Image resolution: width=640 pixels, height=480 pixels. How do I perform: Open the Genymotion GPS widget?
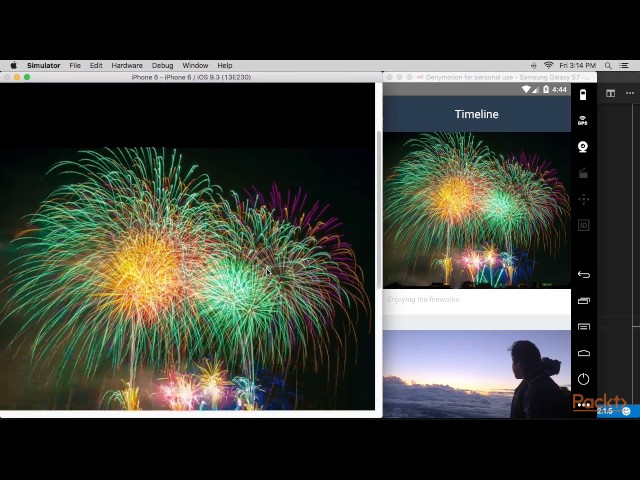(583, 120)
